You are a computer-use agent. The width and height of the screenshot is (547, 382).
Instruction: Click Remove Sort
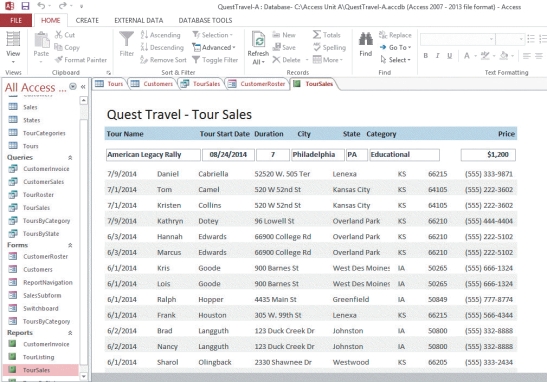tap(163, 60)
